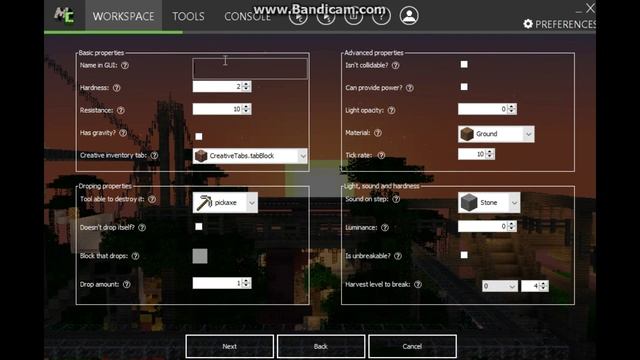Click the run server circular toolbar icon
The image size is (640, 360).
[x=326, y=17]
